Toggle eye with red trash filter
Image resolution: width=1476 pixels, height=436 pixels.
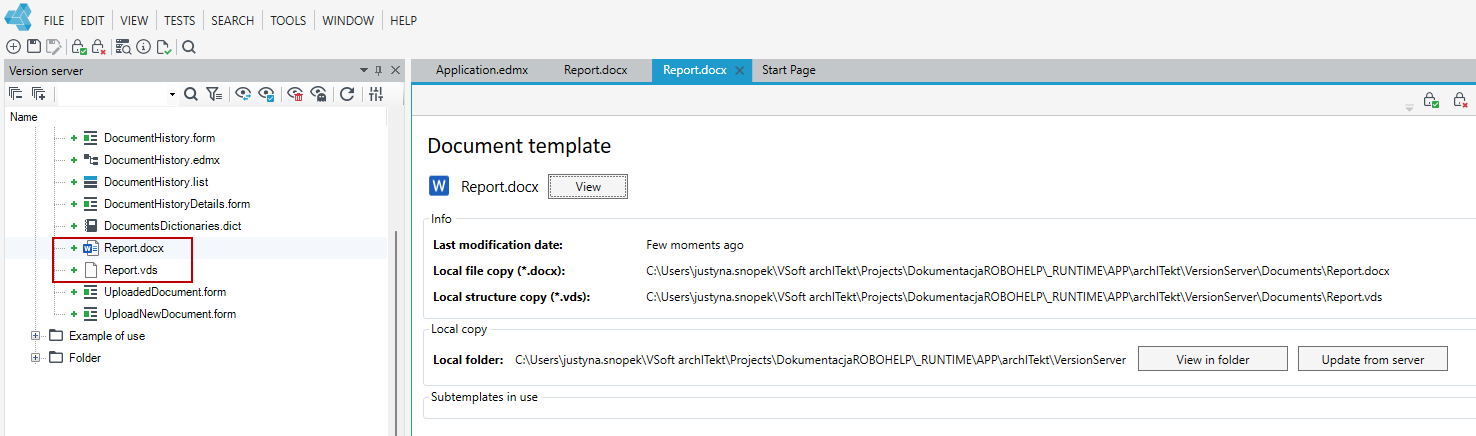[295, 94]
